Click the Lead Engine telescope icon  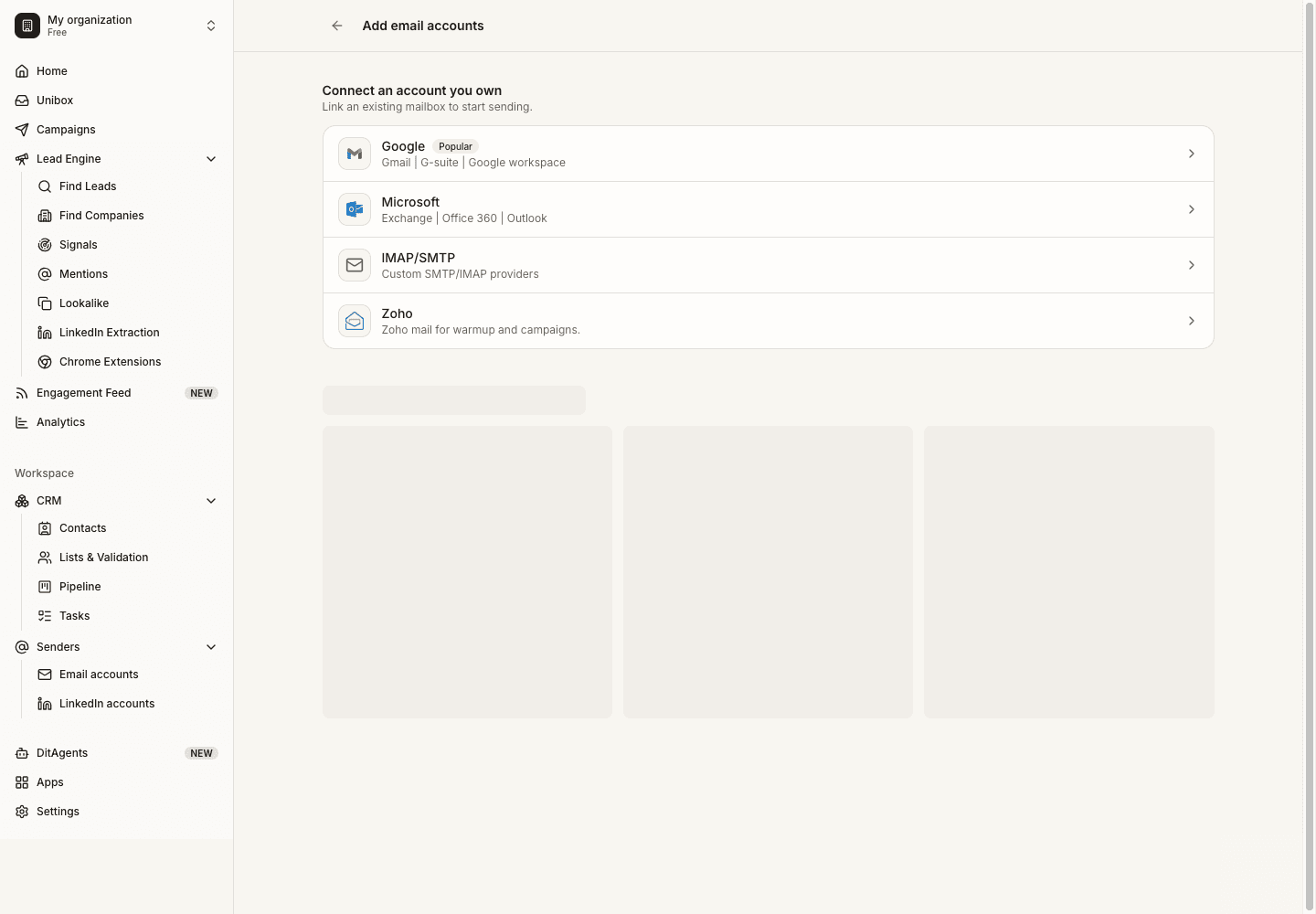pos(22,159)
